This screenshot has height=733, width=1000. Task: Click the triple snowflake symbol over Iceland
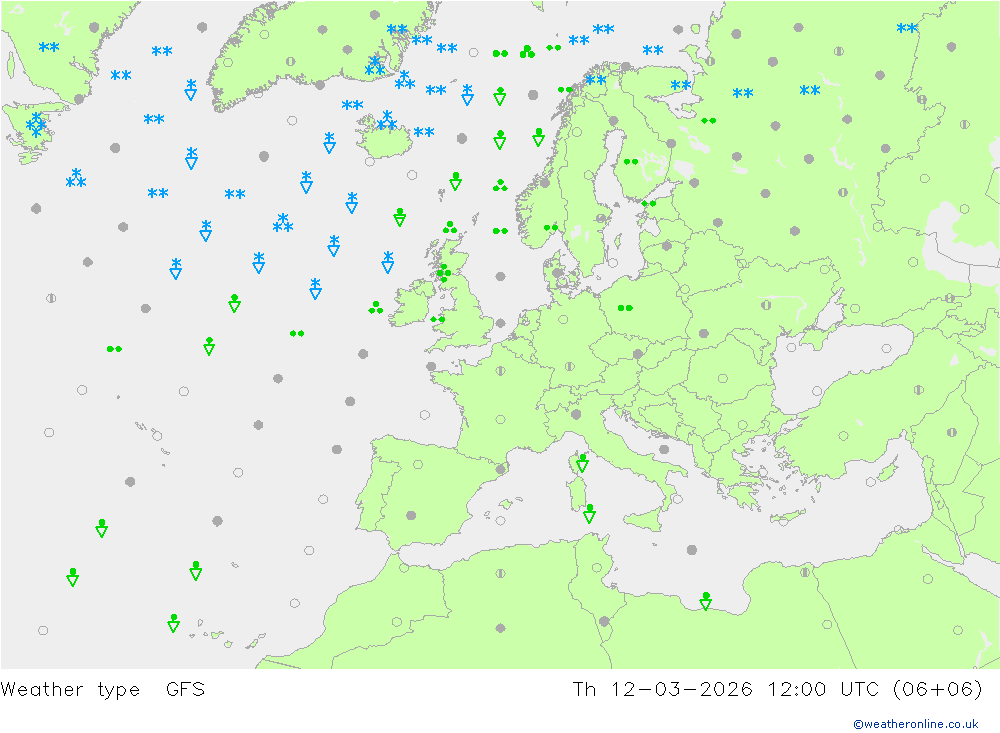pos(386,120)
